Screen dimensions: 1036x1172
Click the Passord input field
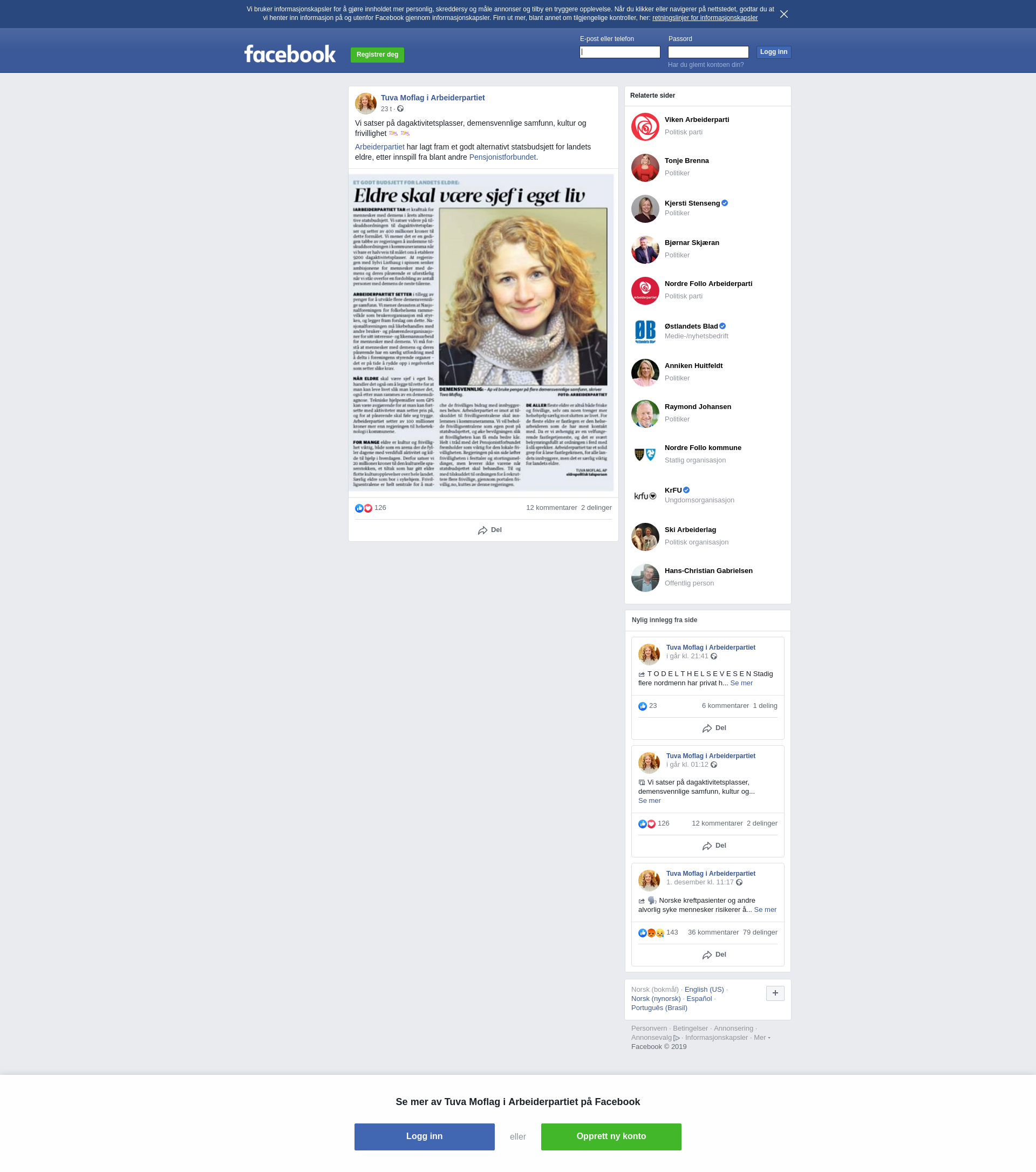[708, 52]
